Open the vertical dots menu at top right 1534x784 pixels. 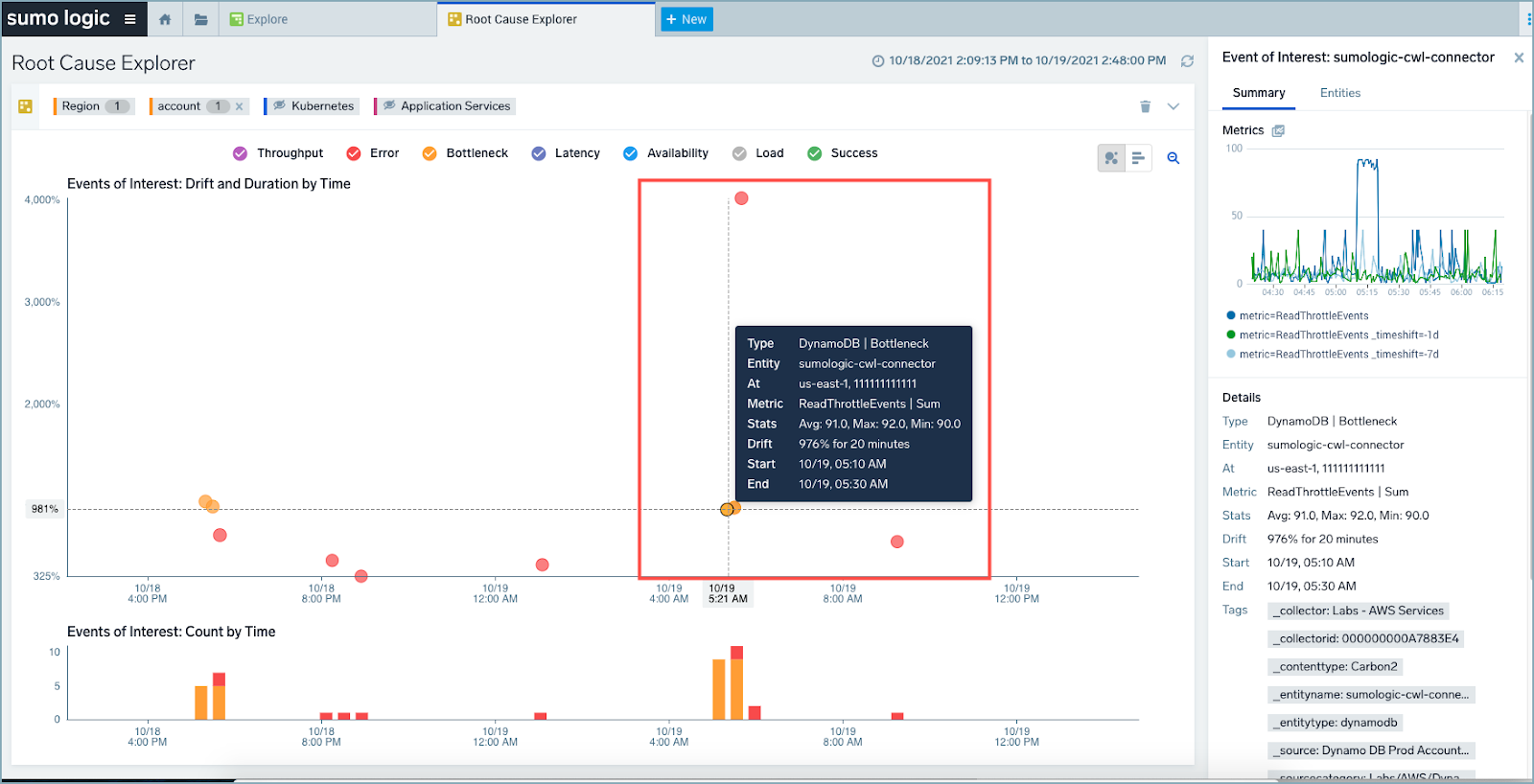click(x=1528, y=19)
